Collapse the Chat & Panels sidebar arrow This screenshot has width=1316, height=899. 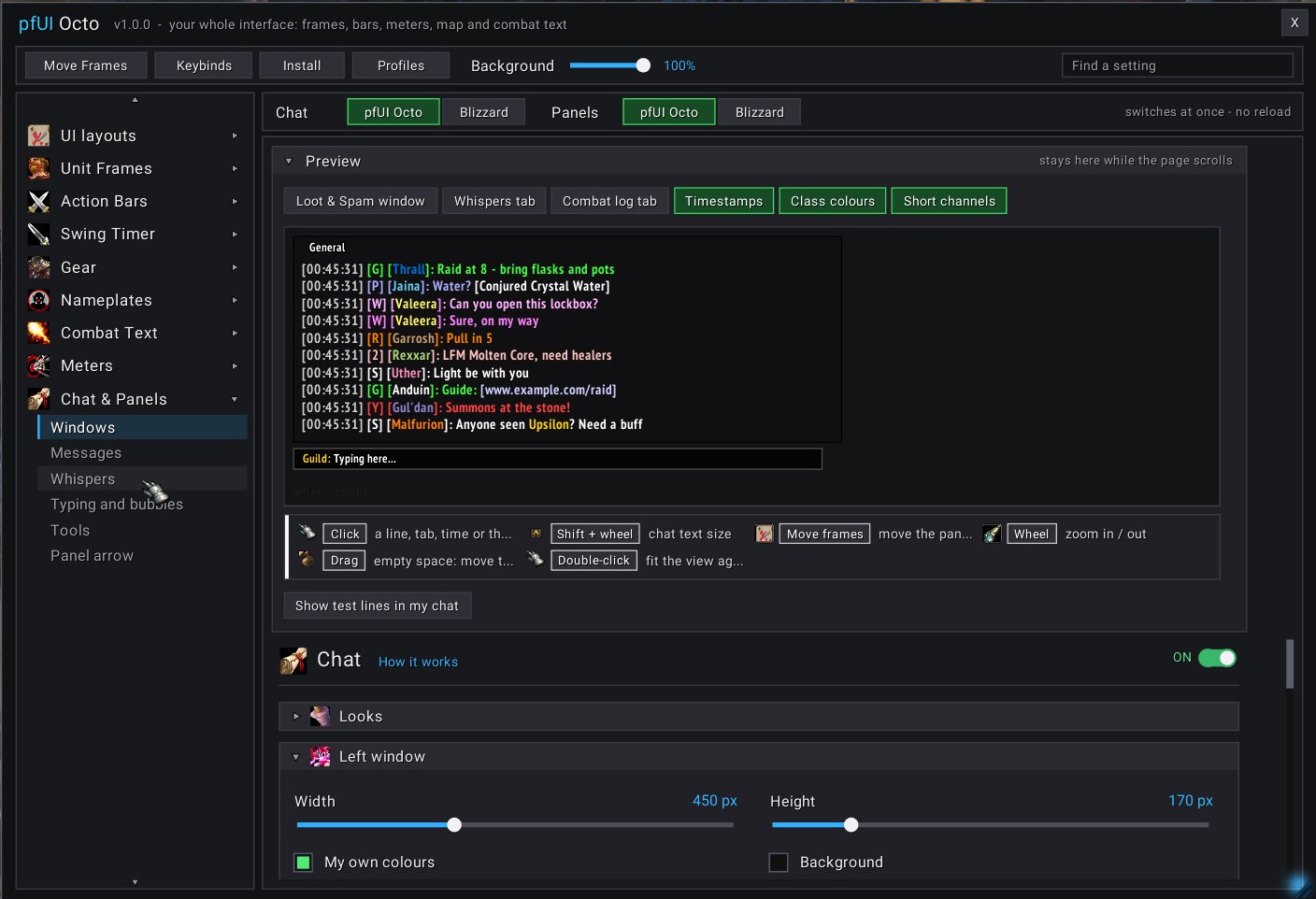point(235,399)
